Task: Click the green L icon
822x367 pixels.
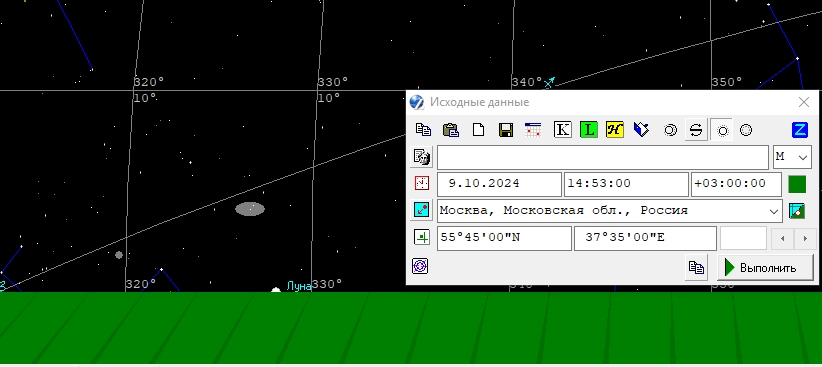Action: (589, 129)
